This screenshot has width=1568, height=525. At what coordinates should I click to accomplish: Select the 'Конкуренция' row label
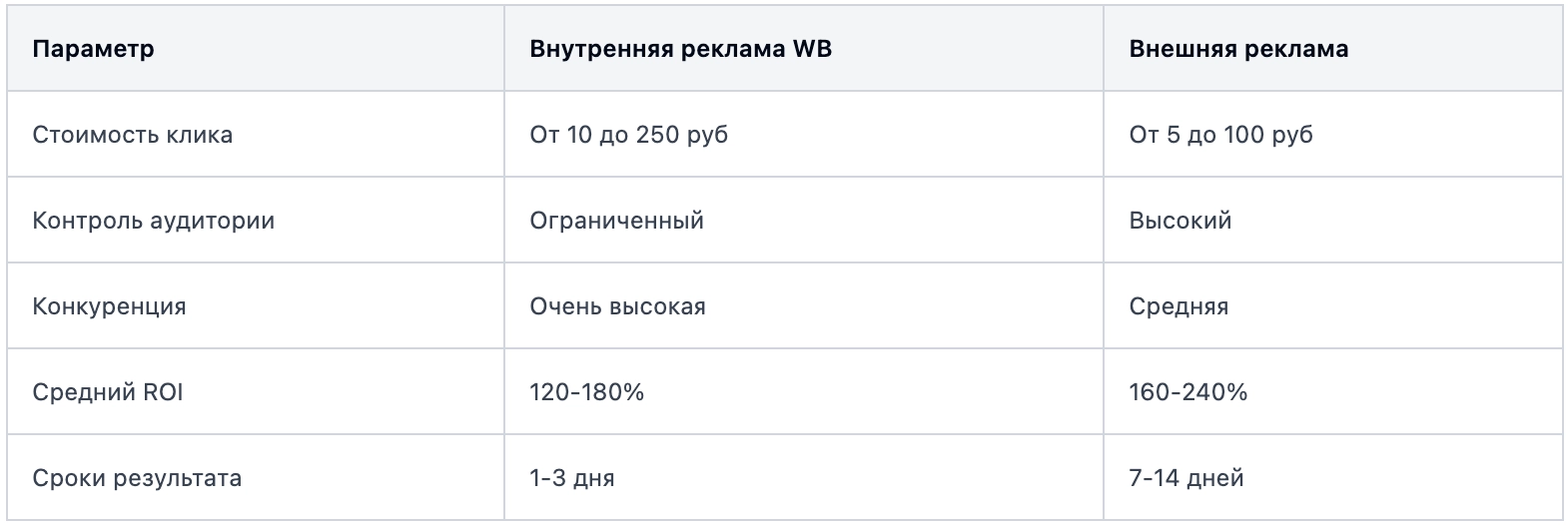110,306
